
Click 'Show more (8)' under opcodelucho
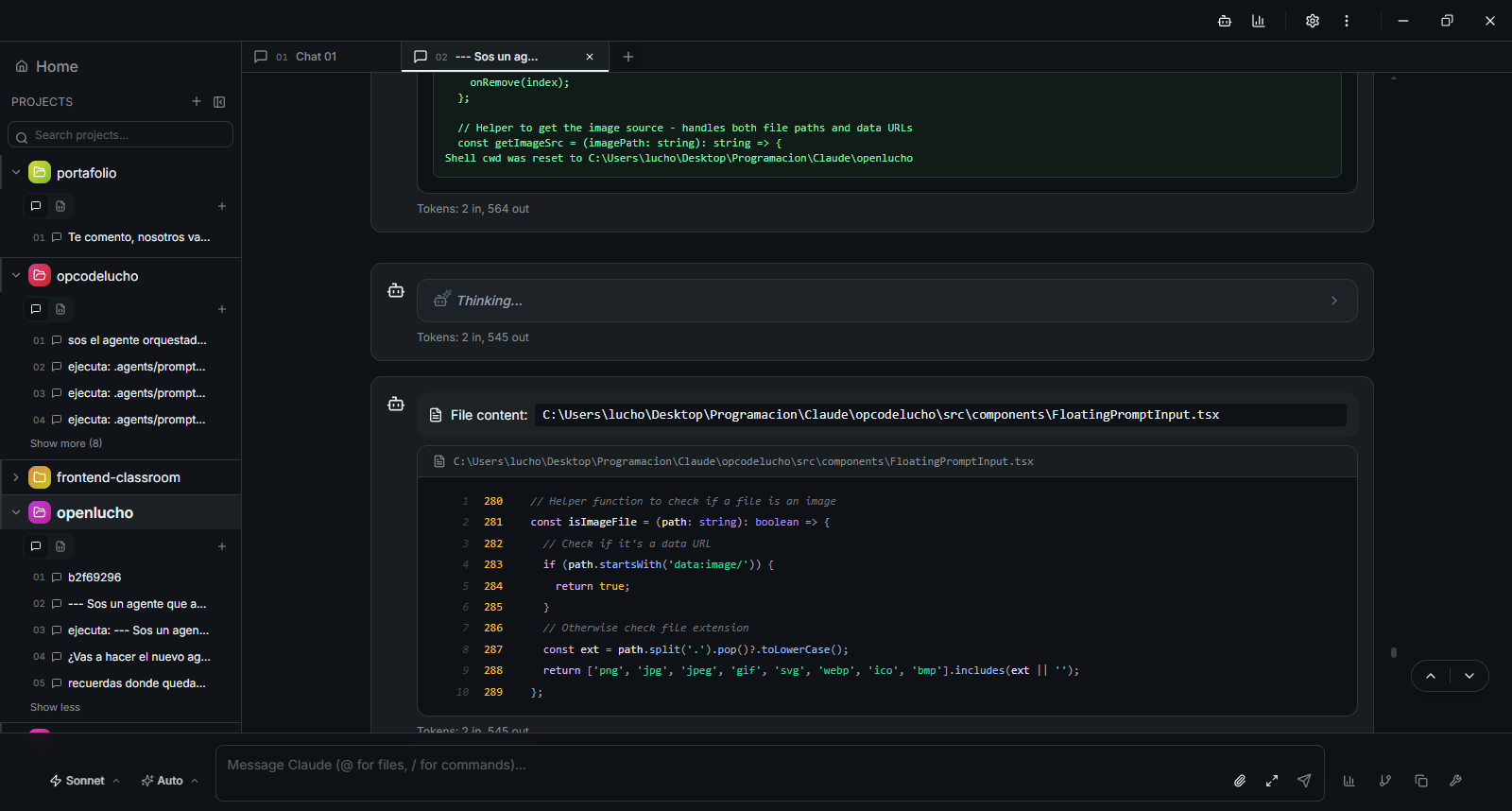click(x=66, y=443)
